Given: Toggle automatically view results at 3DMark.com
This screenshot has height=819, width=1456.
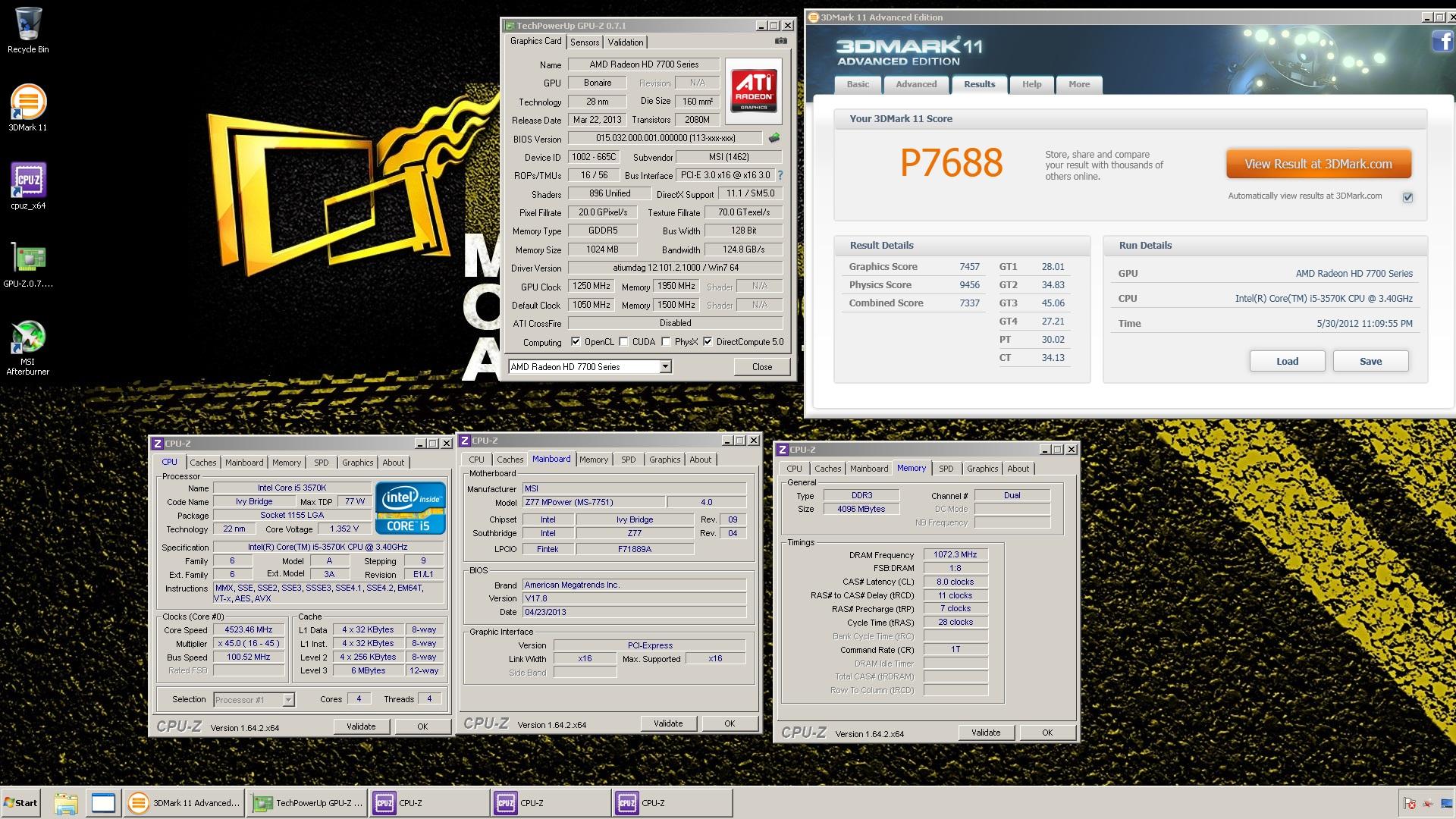Looking at the screenshot, I should pos(1407,197).
